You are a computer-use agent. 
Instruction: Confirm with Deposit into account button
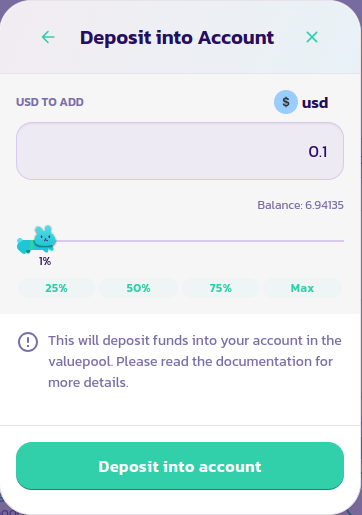tap(180, 466)
